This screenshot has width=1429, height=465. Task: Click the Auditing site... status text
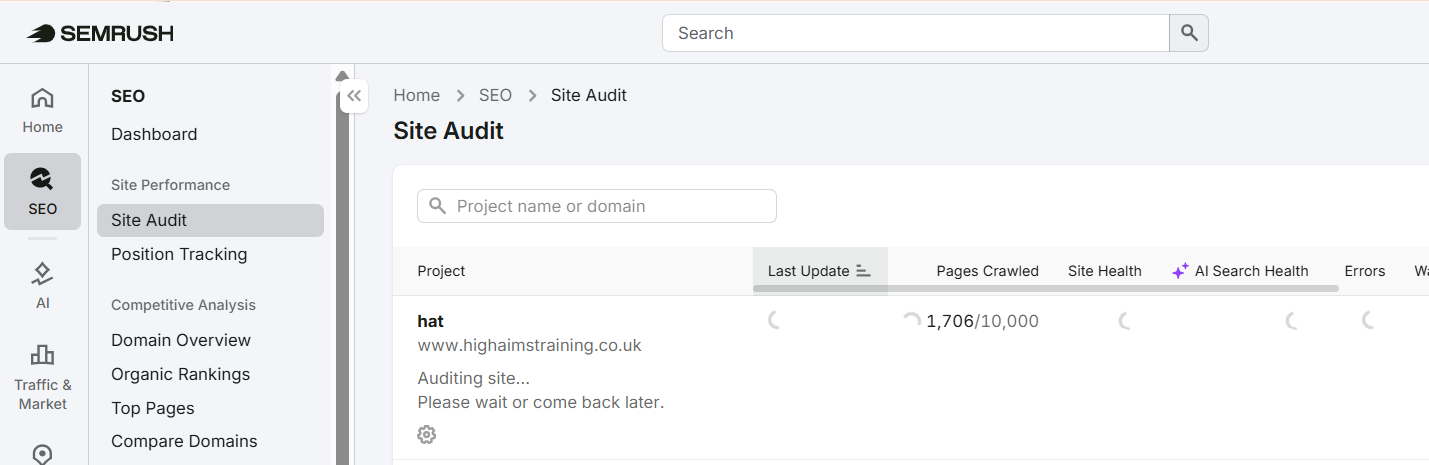(x=474, y=378)
